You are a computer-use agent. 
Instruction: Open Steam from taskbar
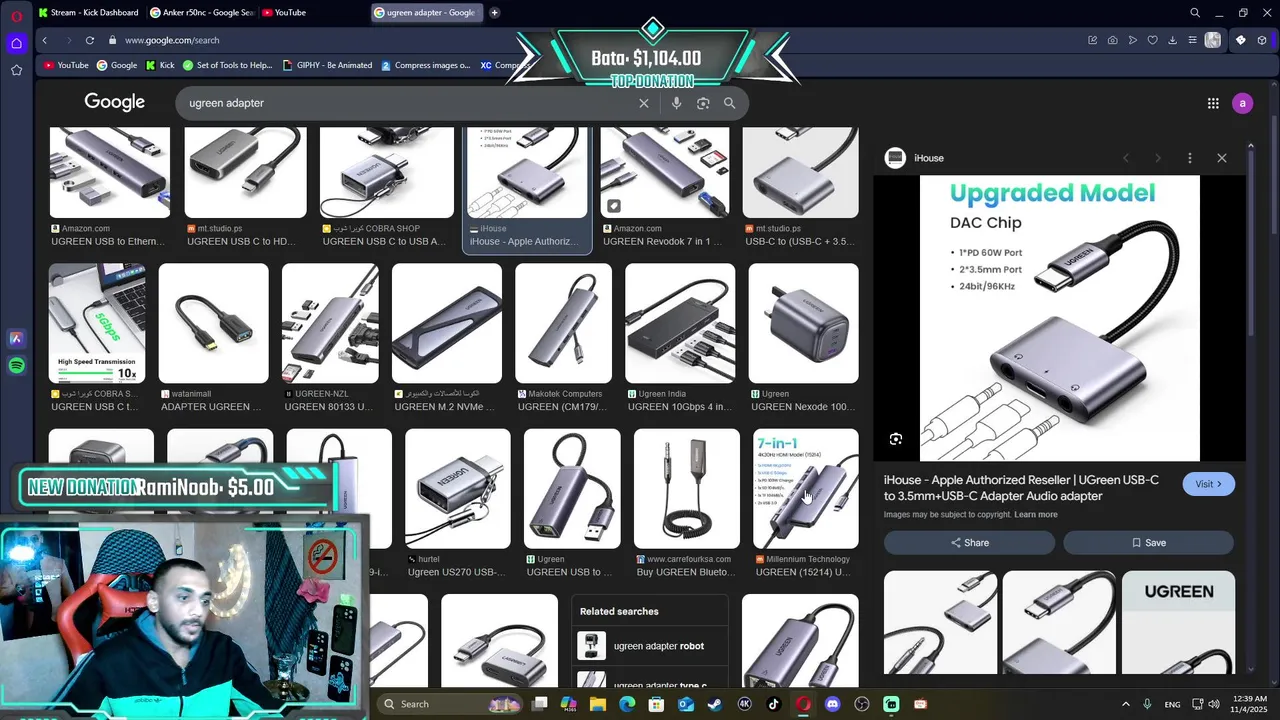[715, 704]
